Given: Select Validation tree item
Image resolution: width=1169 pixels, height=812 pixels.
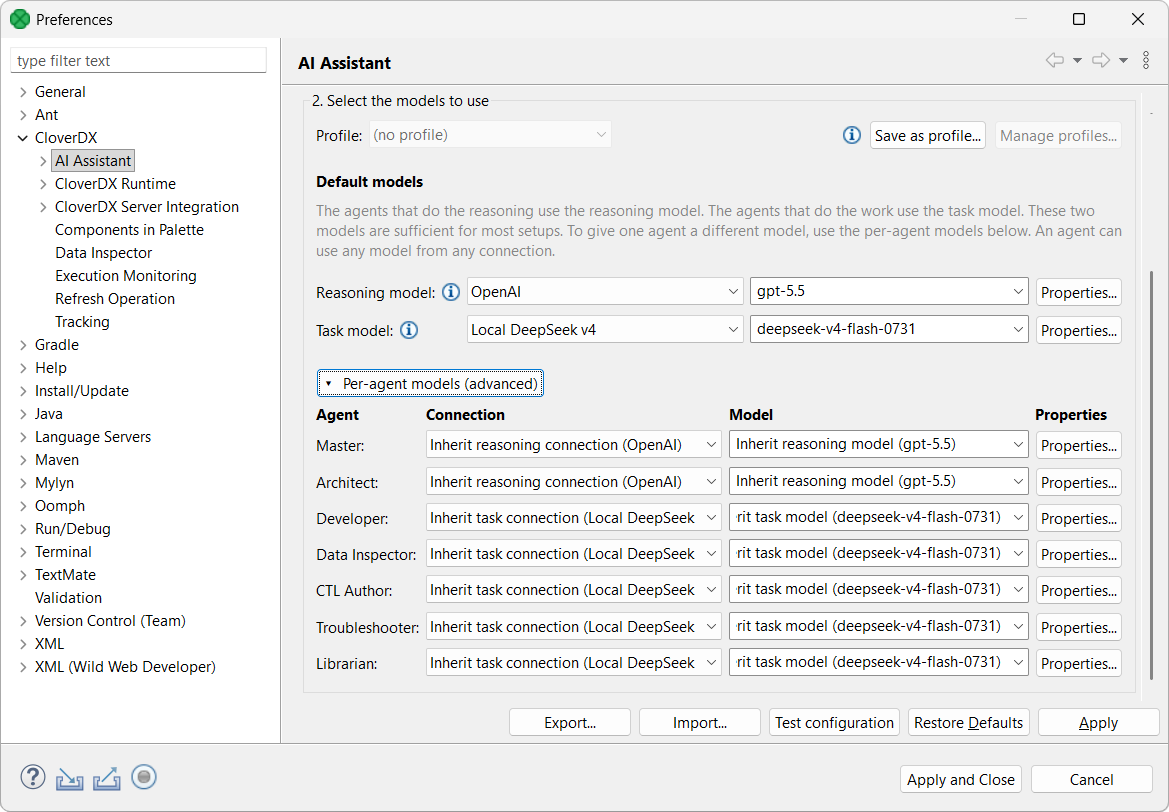Looking at the screenshot, I should 68,598.
